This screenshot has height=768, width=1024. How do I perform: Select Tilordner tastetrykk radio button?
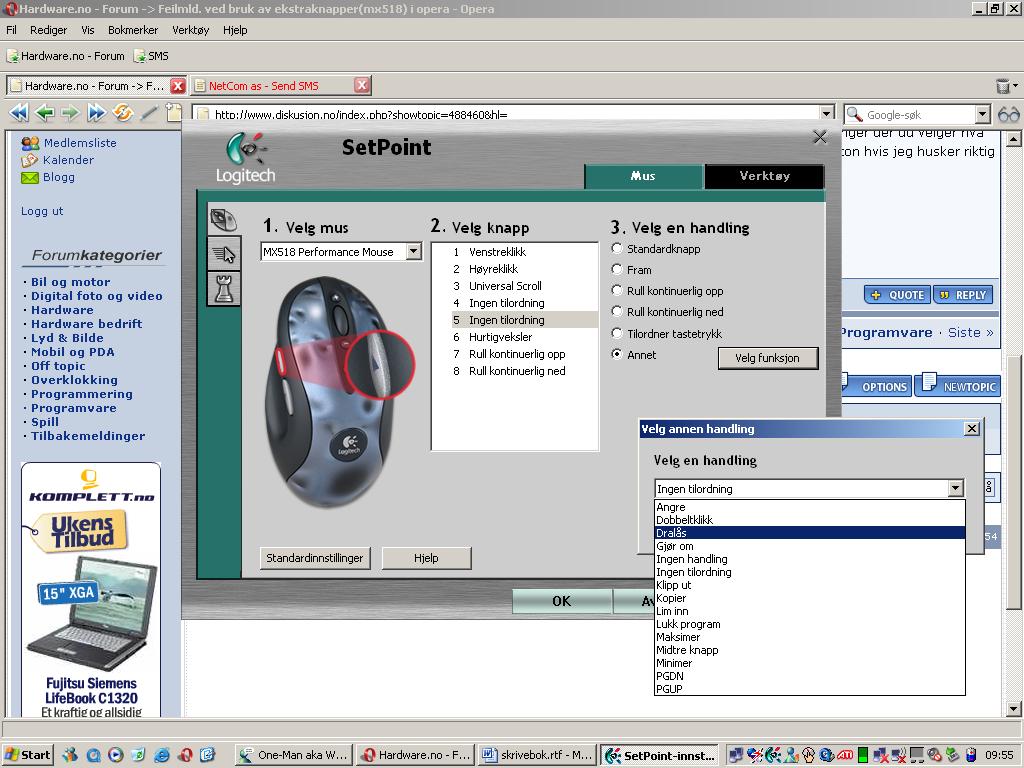[x=616, y=333]
